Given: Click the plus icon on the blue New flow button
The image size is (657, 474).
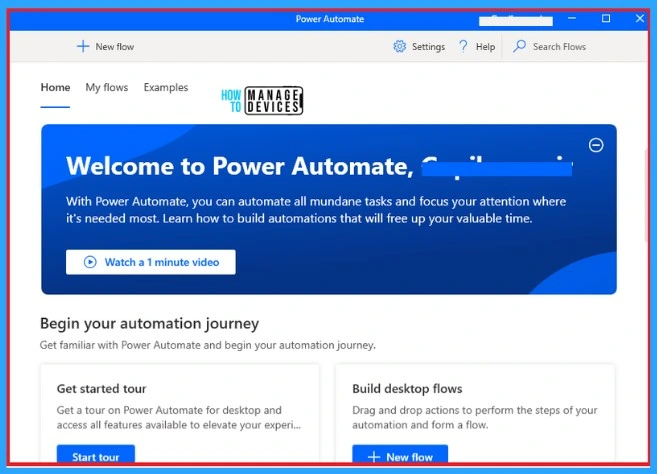Looking at the screenshot, I should pos(374,456).
